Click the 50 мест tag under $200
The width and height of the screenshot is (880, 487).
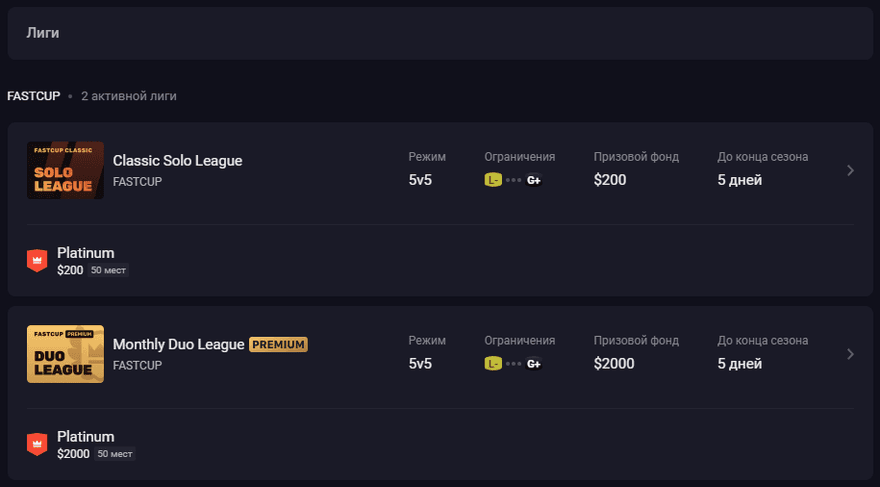click(108, 270)
